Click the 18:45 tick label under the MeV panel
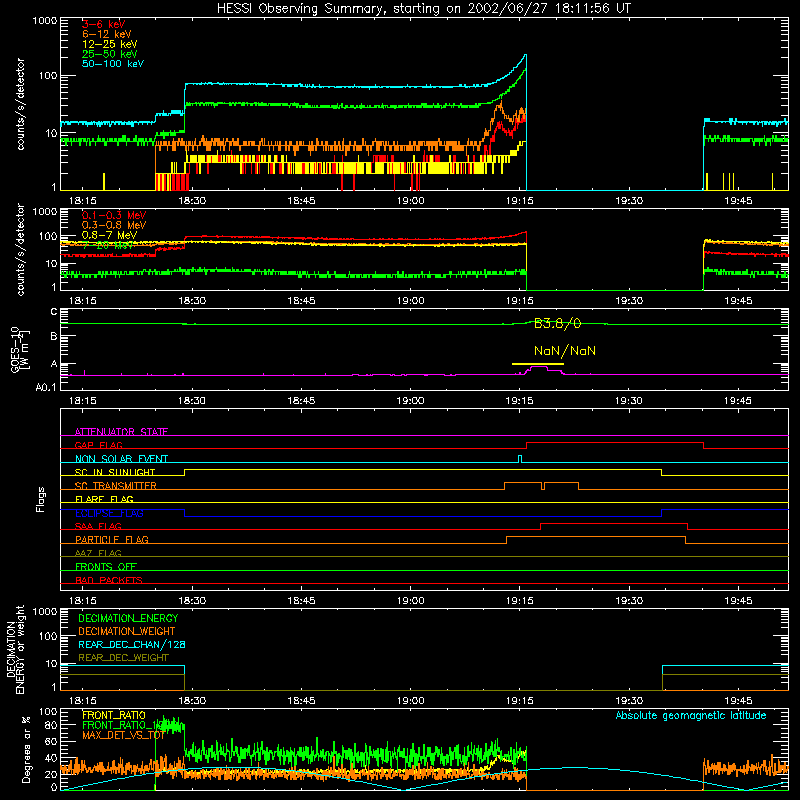Viewport: 800px width, 800px height. [301, 301]
